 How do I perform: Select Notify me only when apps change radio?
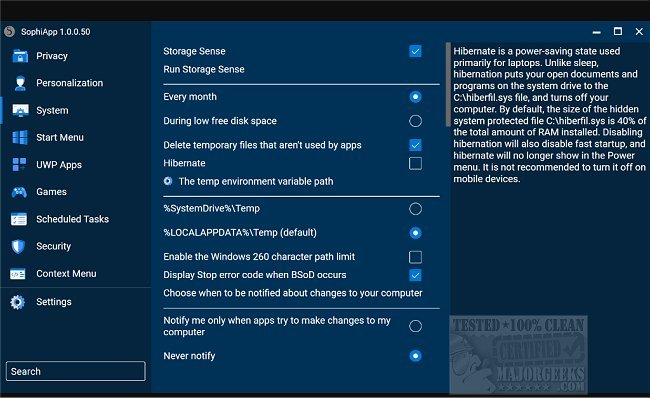[x=415, y=326]
